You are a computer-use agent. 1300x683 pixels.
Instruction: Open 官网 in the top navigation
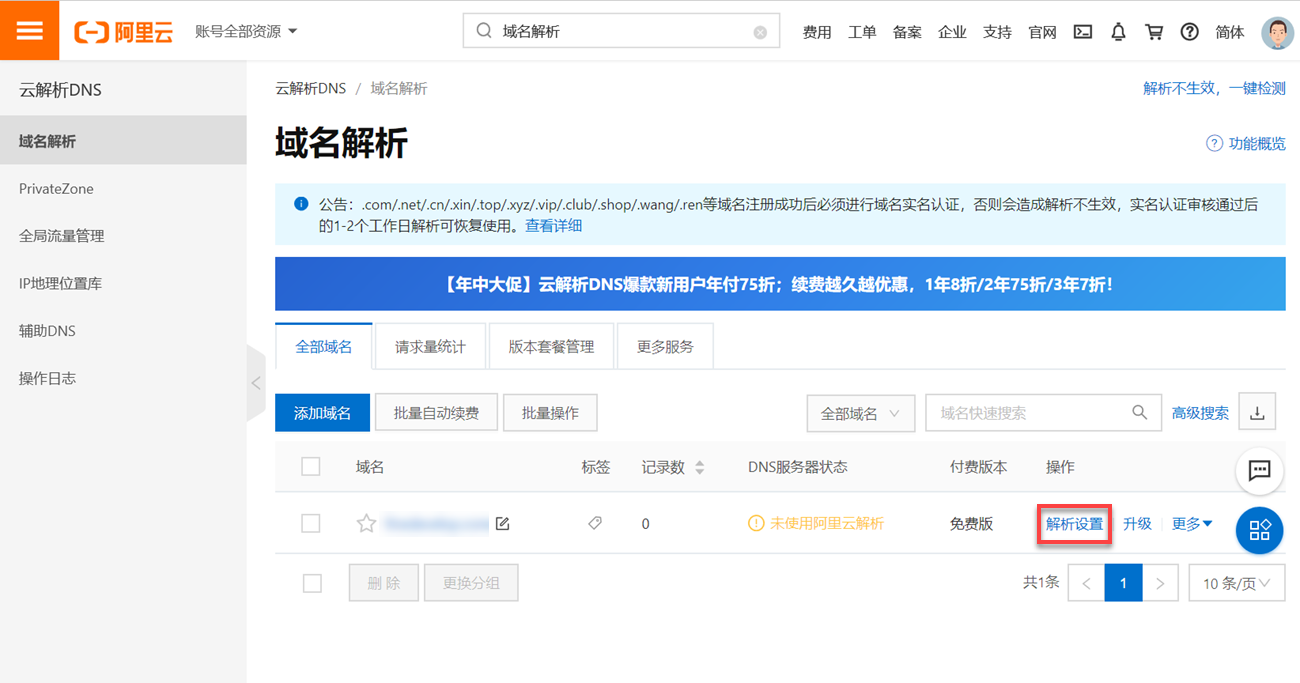pos(1042,32)
